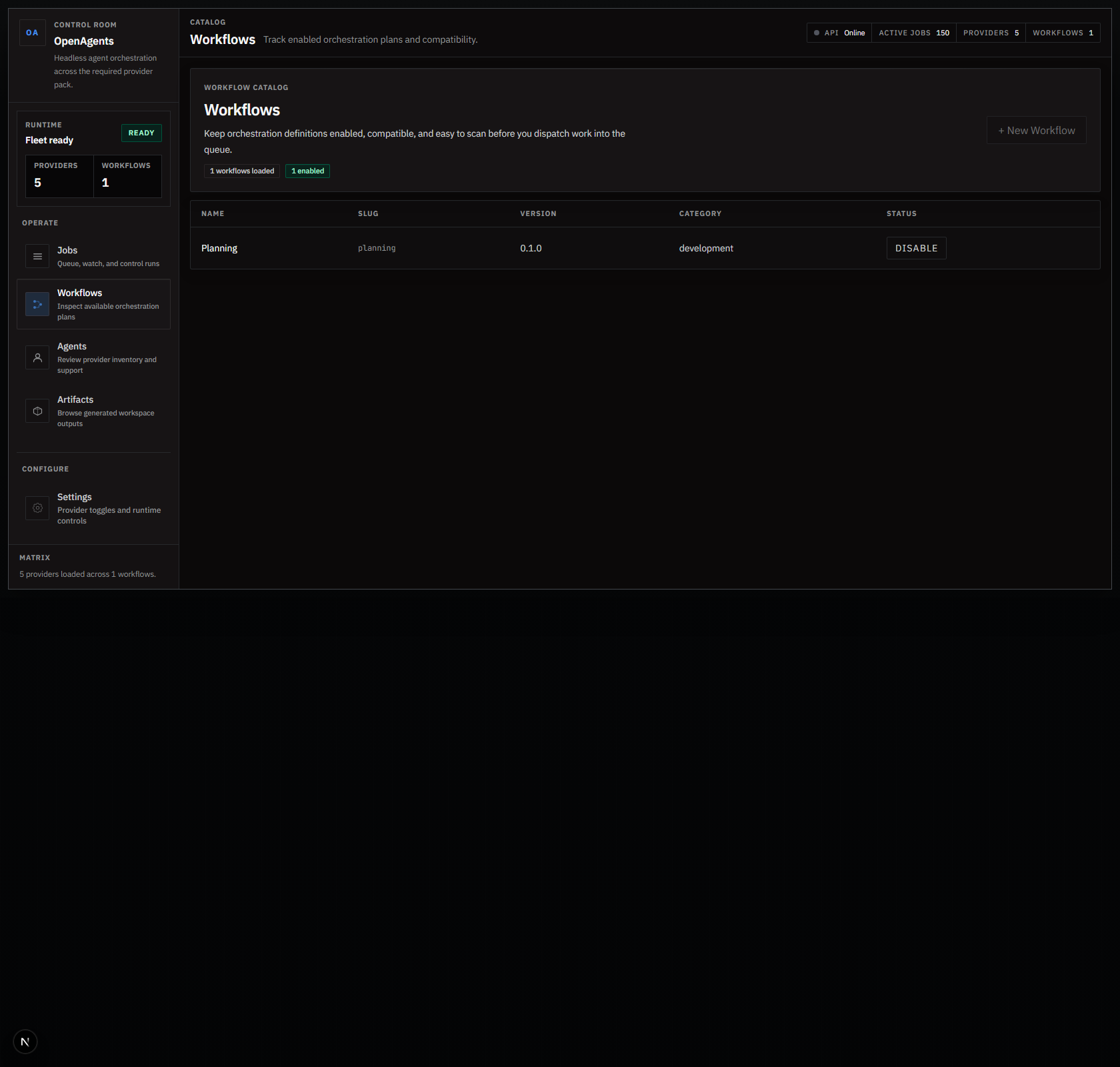Click the Workflows branch icon in sidebar
Viewport: 1120px width, 1067px height.
point(37,304)
